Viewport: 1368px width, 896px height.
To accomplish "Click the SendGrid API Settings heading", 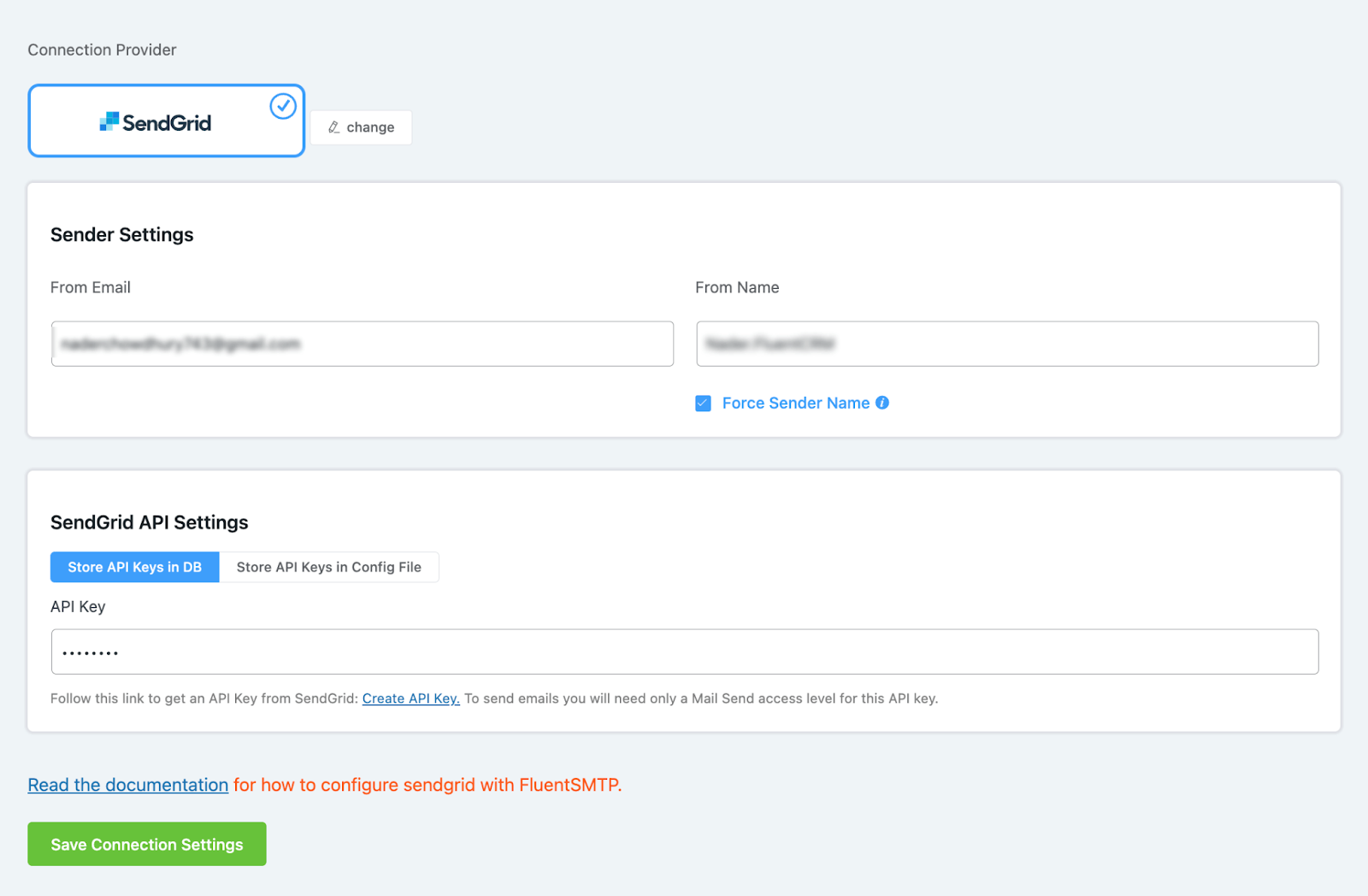I will coord(150,522).
